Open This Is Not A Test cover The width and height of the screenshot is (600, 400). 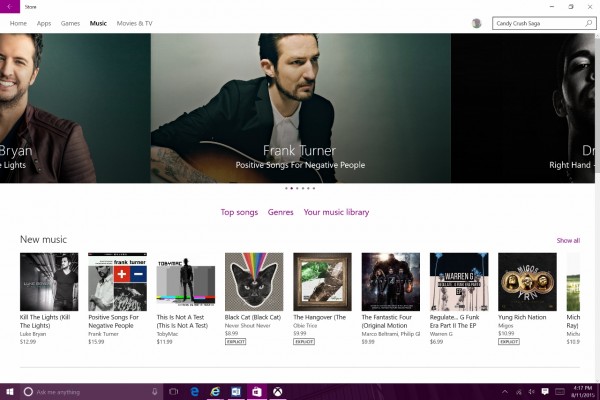[x=186, y=282]
